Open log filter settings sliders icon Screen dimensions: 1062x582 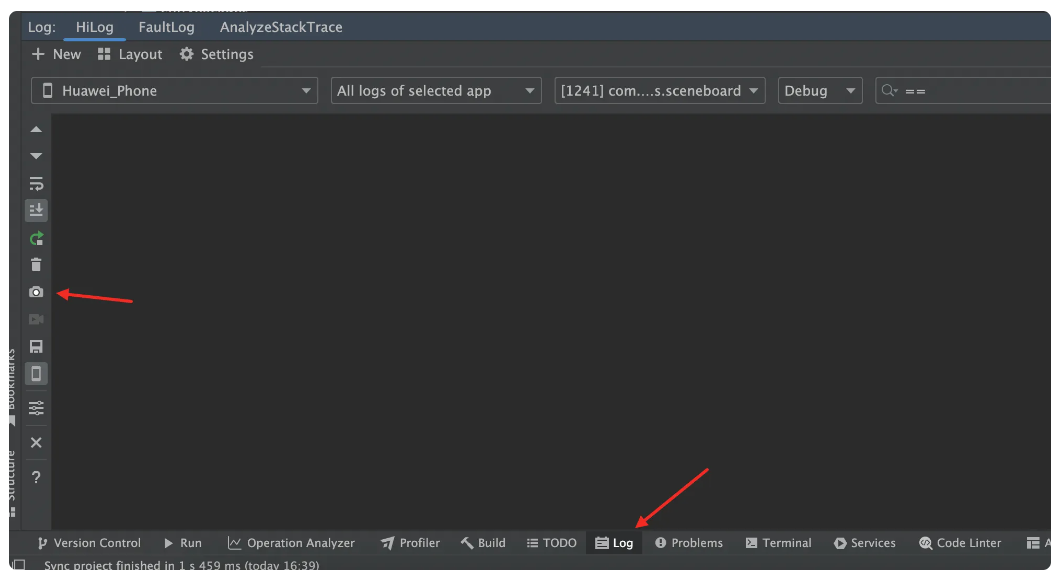coord(36,408)
